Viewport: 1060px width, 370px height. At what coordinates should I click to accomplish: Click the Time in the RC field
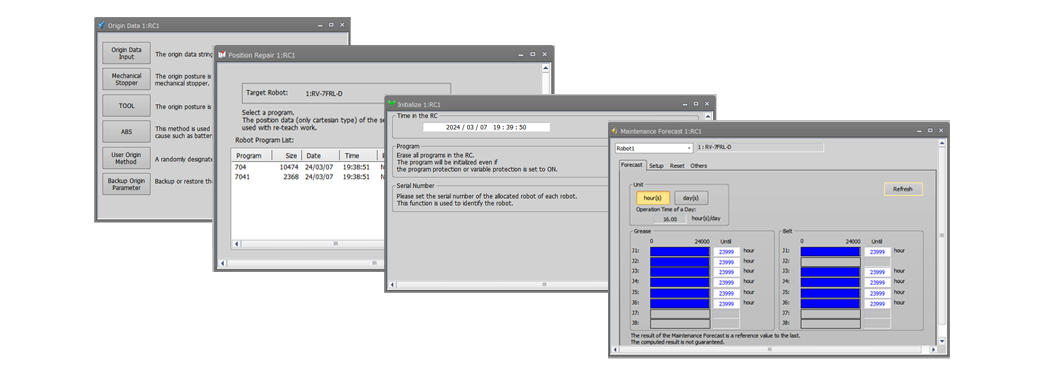point(486,127)
